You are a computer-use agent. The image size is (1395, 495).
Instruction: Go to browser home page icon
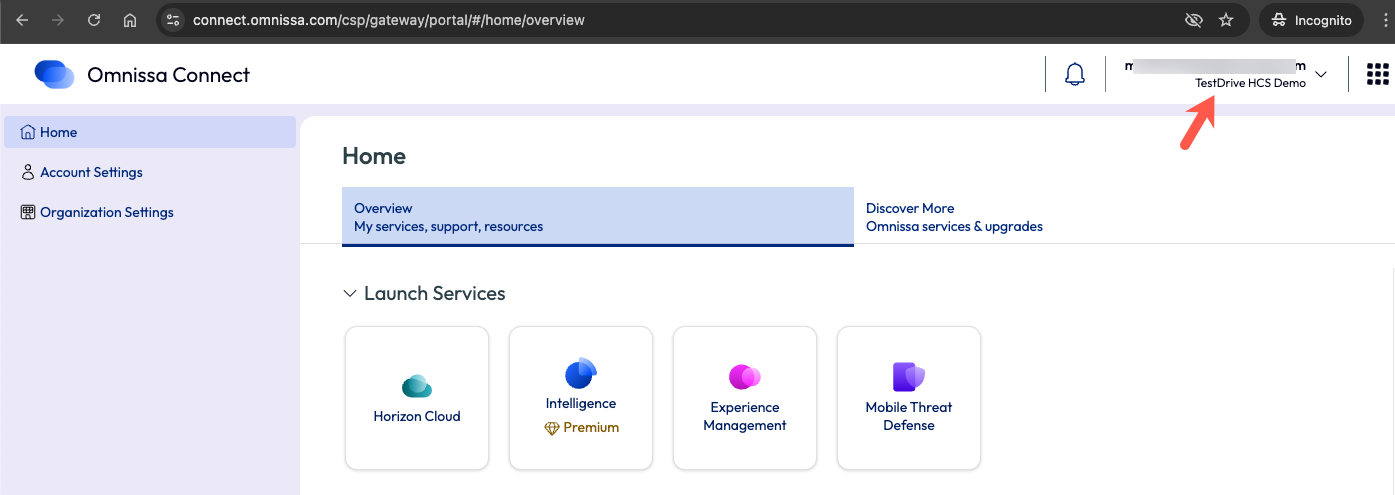pos(130,20)
